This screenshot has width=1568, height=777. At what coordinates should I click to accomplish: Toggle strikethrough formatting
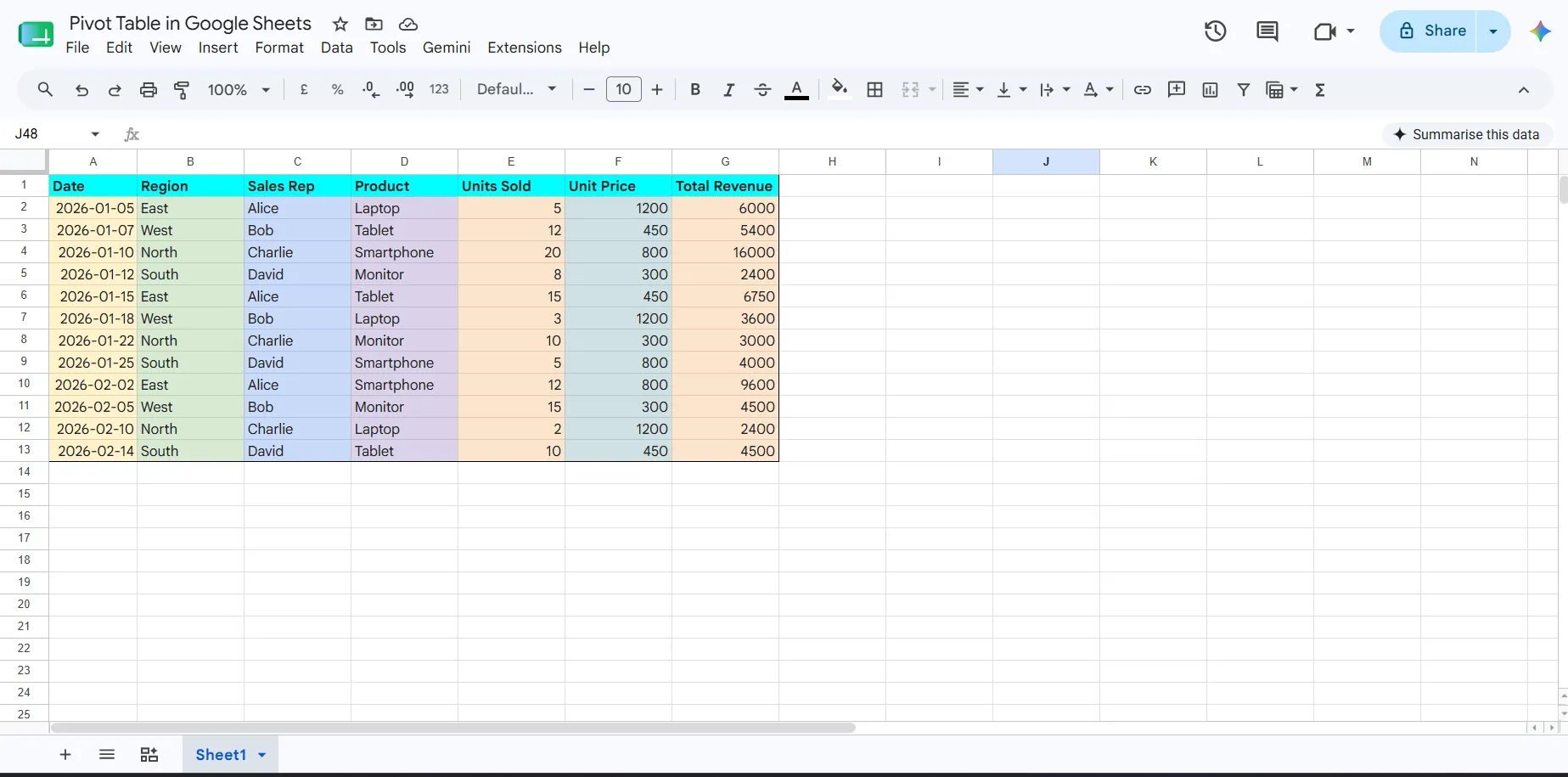click(762, 90)
